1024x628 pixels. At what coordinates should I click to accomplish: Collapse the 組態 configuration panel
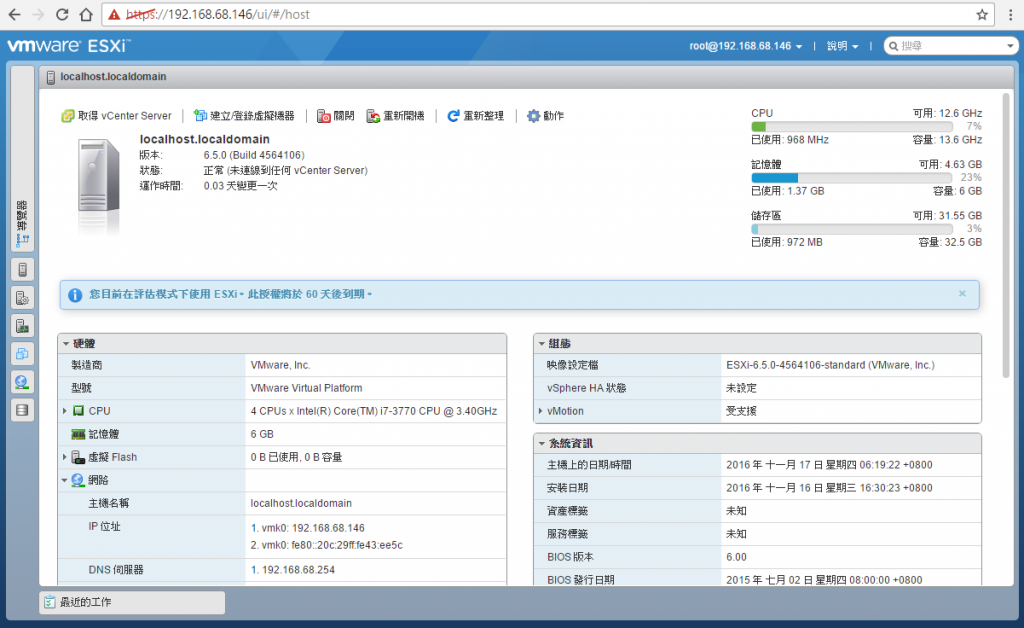541,343
